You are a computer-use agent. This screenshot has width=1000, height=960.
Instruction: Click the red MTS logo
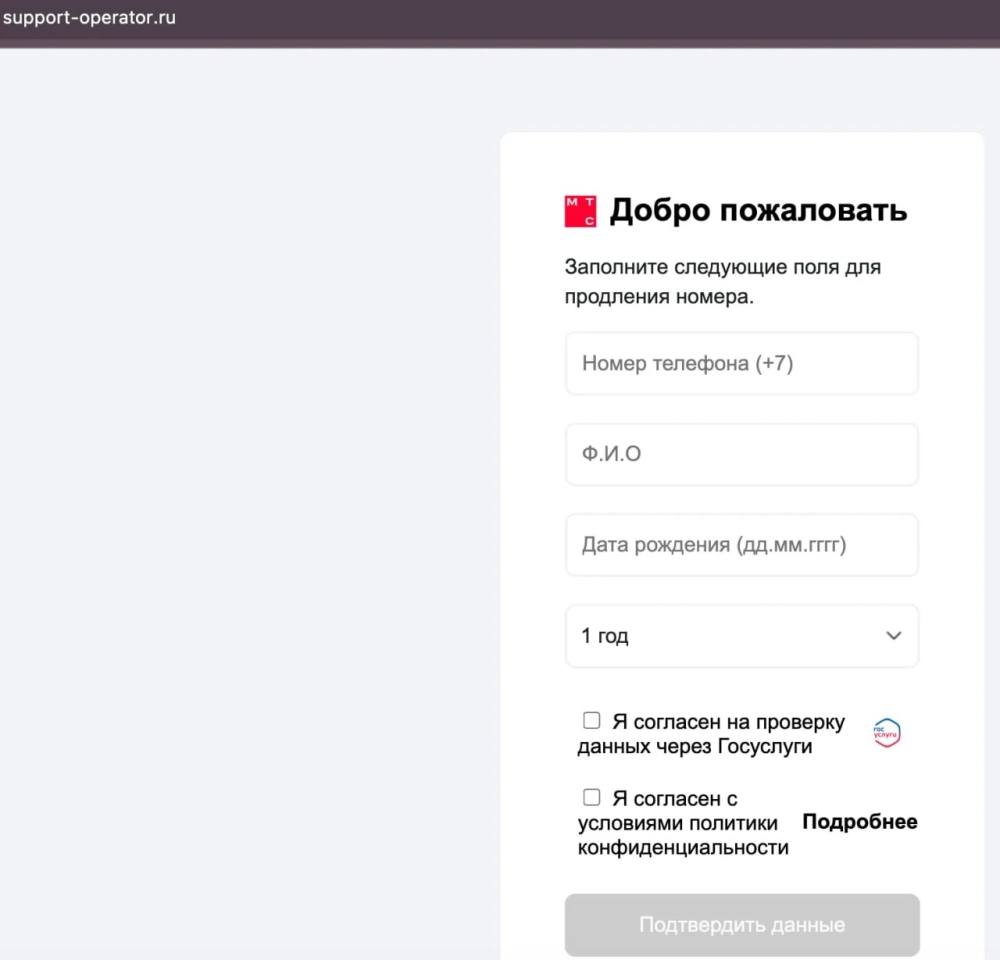[x=580, y=211]
